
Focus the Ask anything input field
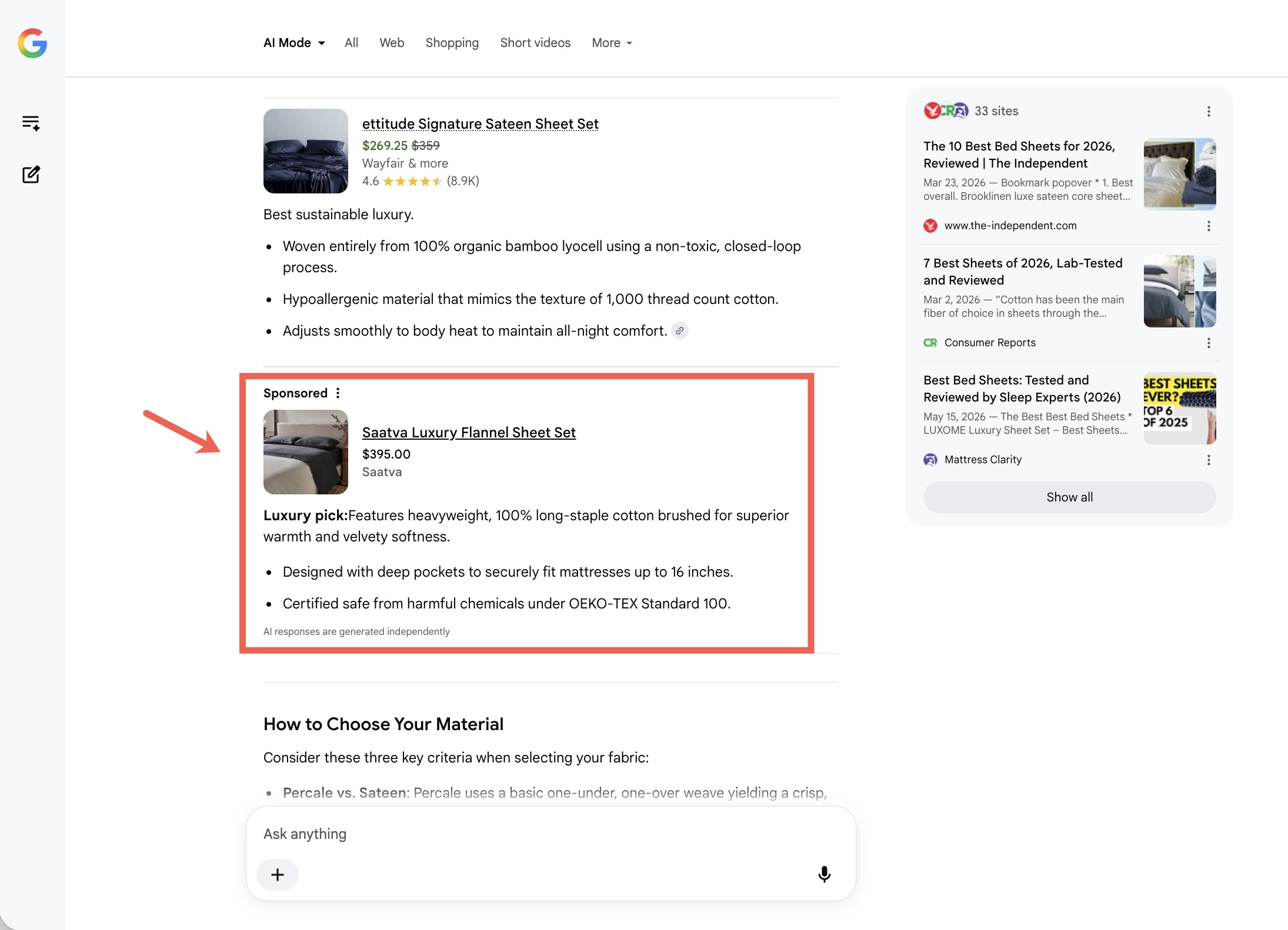pyautogui.click(x=550, y=834)
